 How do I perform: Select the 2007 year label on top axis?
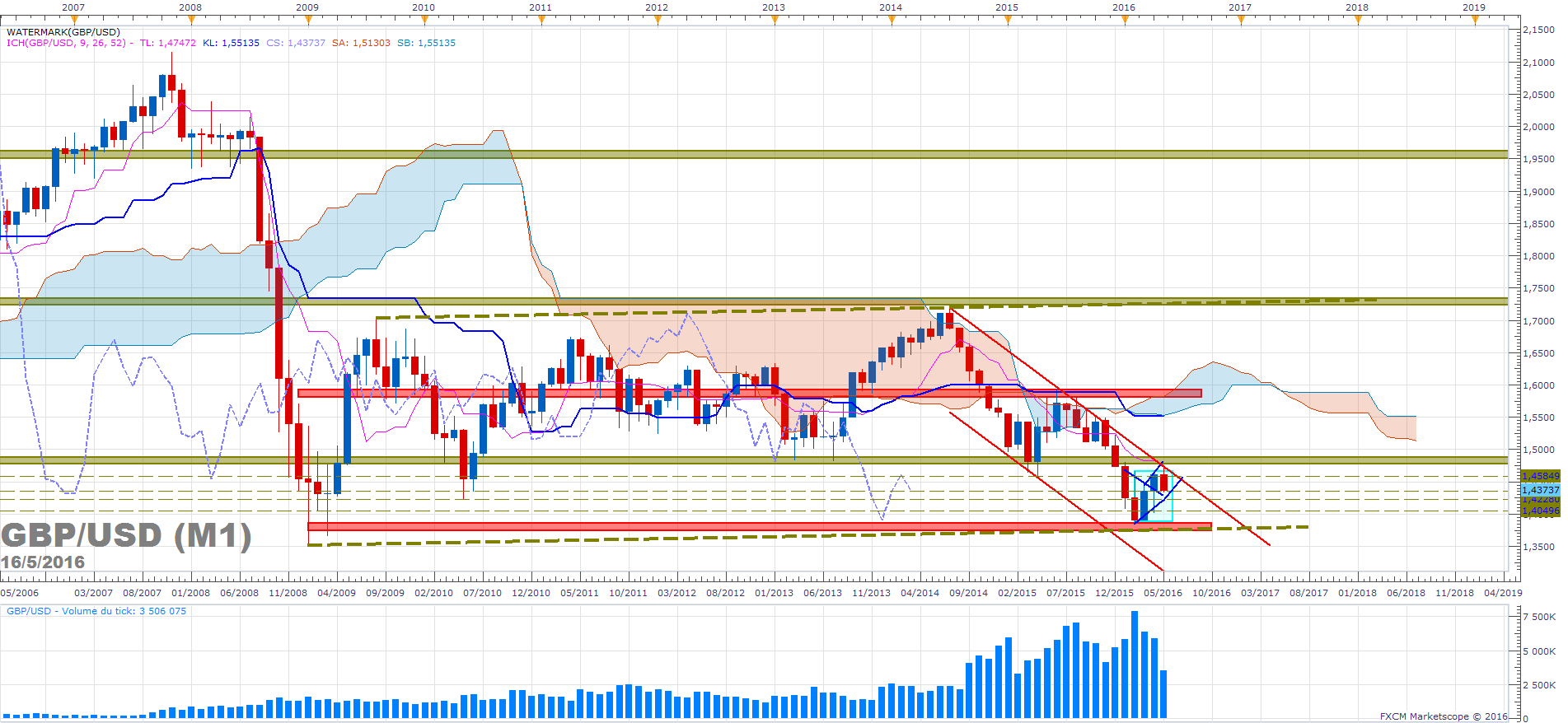(73, 7)
